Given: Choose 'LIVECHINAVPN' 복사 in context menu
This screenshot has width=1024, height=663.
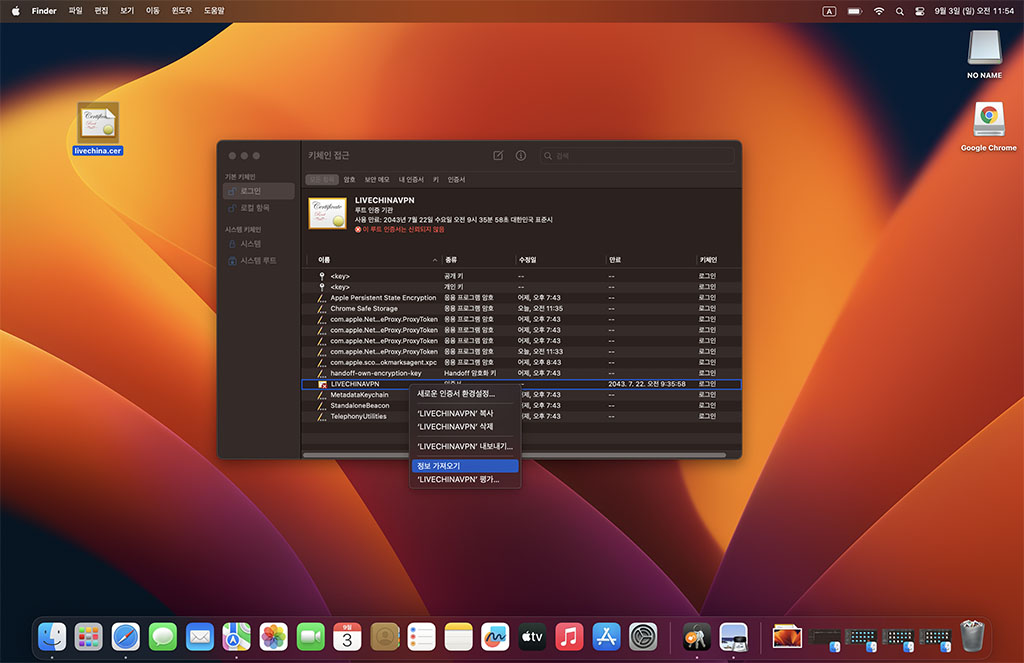Looking at the screenshot, I should pyautogui.click(x=464, y=413).
